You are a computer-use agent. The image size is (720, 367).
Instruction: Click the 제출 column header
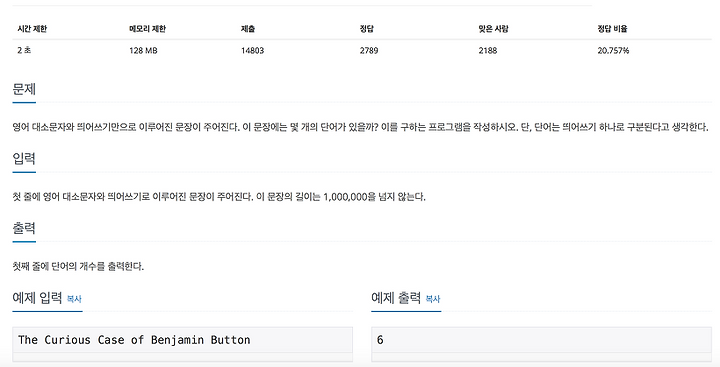coord(248,29)
